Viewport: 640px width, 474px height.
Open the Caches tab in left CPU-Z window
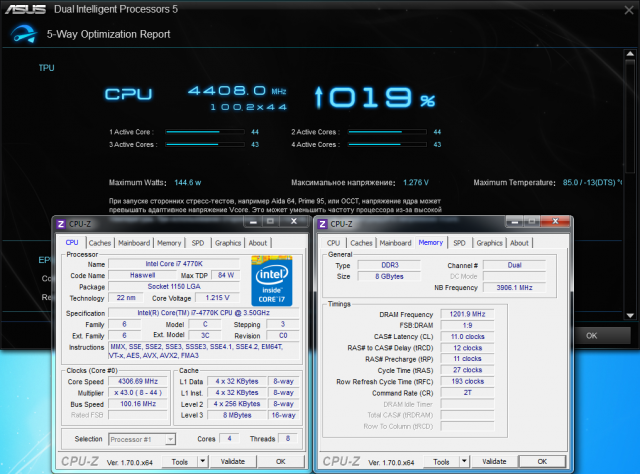(x=100, y=243)
